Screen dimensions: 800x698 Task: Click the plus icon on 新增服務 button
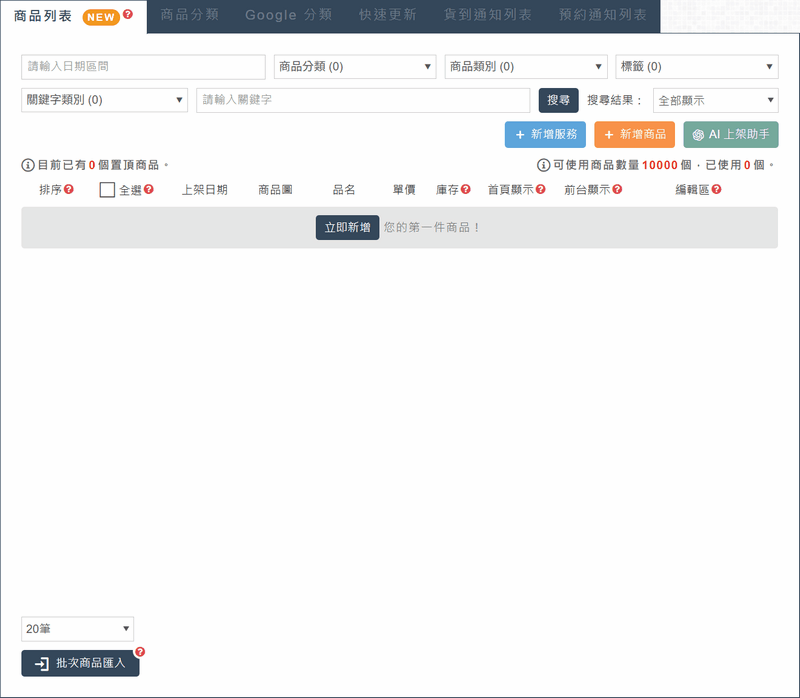tap(517, 134)
